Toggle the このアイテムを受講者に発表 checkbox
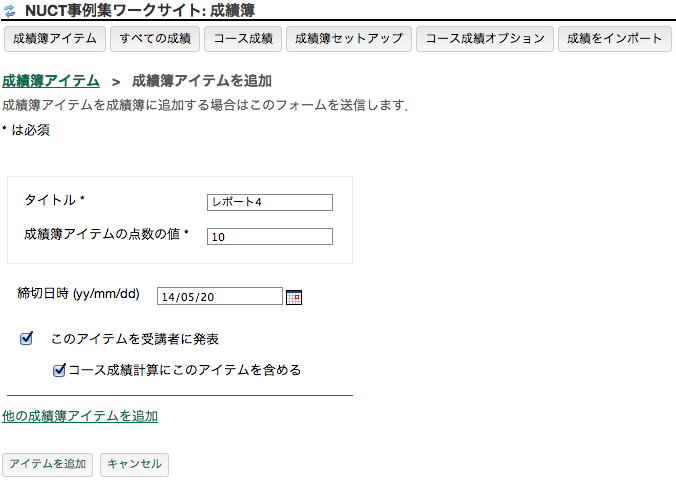Image resolution: width=676 pixels, height=482 pixels. [x=27, y=339]
